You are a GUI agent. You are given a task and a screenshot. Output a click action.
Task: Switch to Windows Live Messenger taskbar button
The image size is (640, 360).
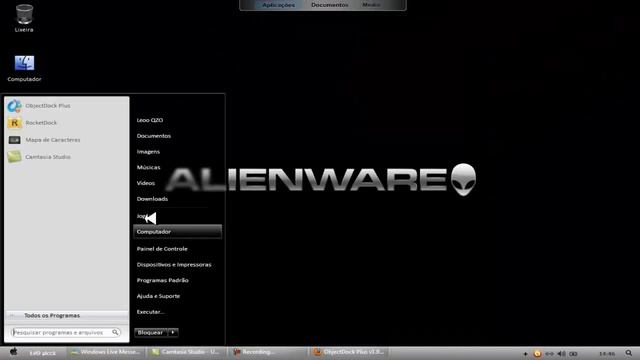(106, 352)
